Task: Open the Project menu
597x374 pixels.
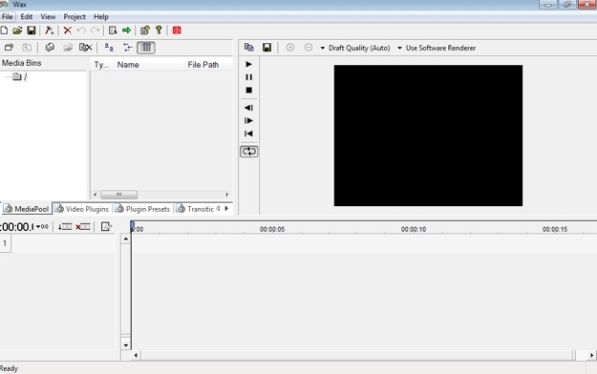Action: [74, 17]
